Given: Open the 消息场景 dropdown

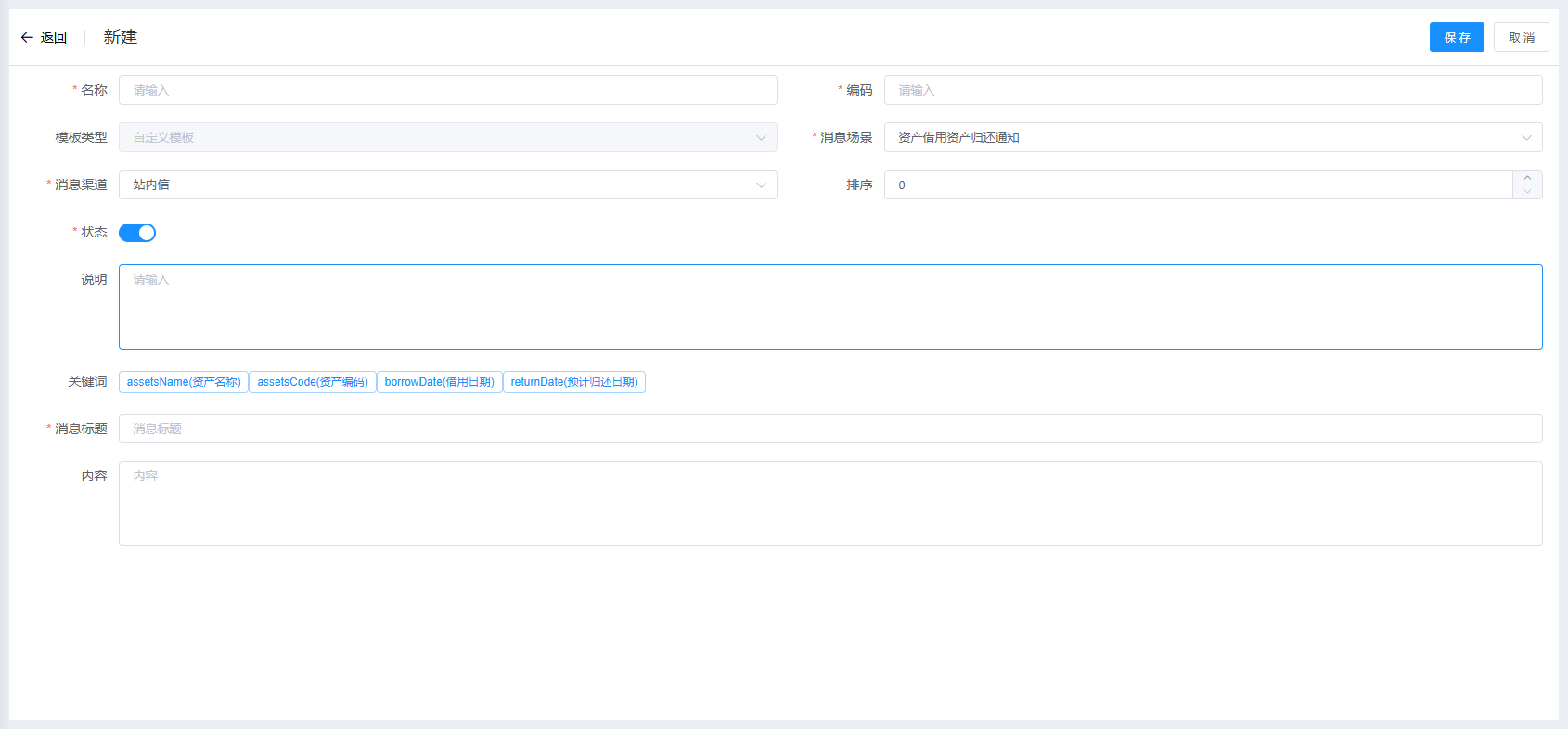Looking at the screenshot, I should coord(1212,137).
